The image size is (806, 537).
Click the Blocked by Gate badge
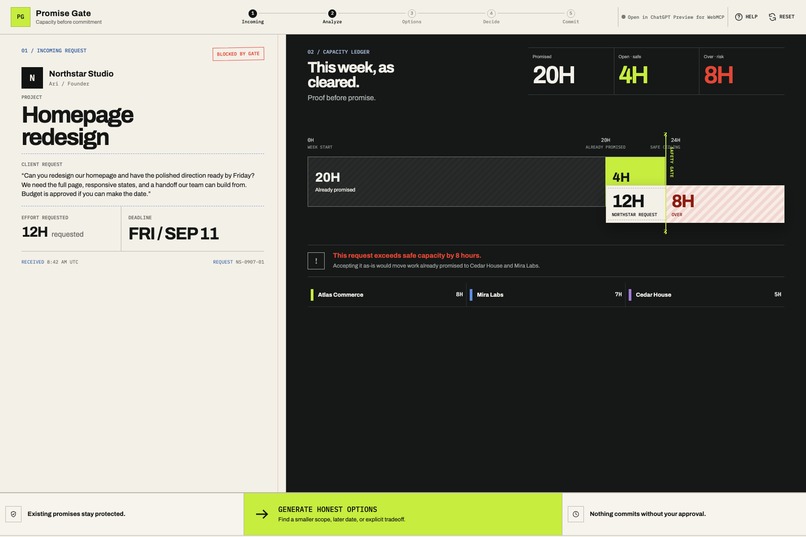238,54
